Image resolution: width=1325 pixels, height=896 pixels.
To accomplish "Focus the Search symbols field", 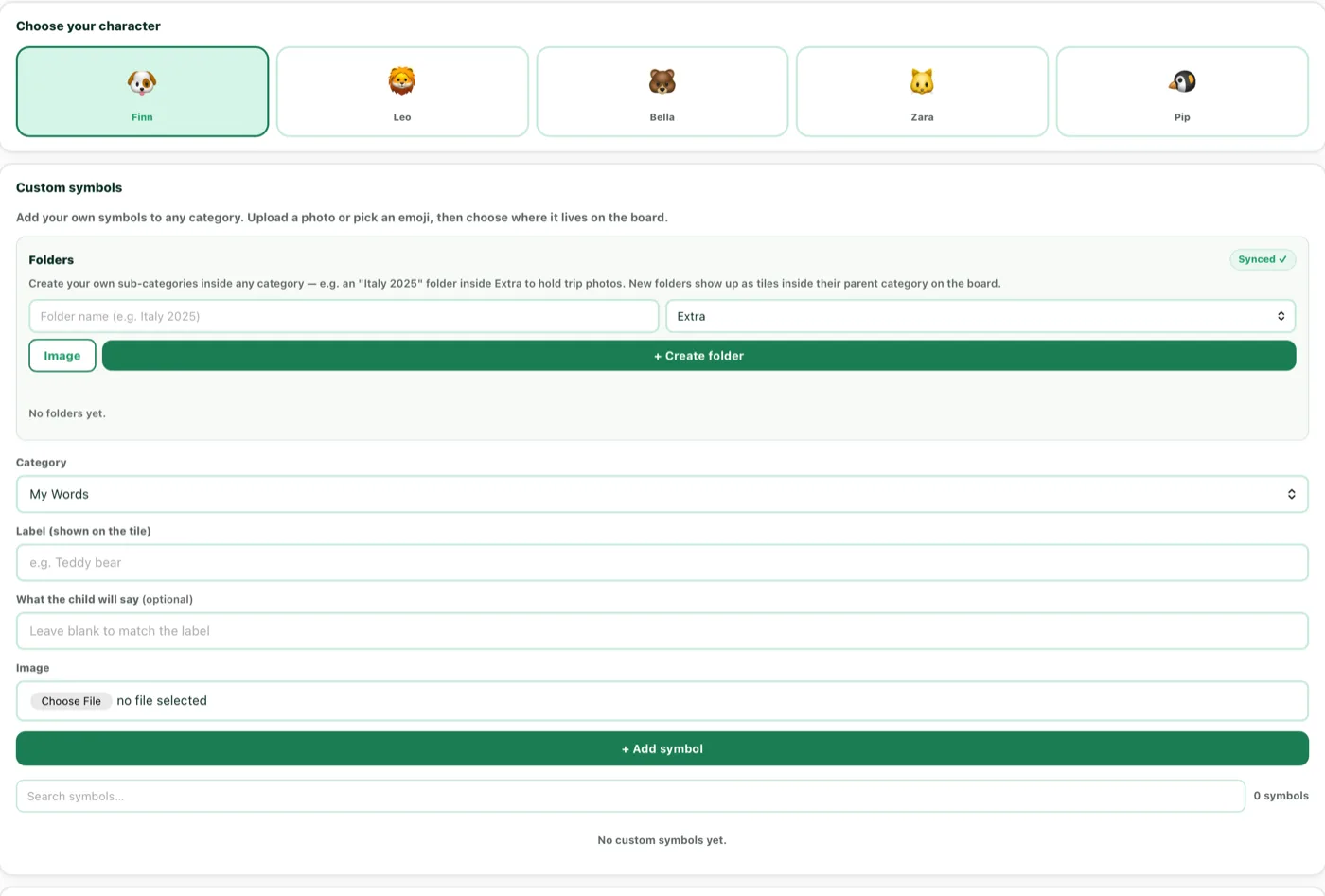I will 630,796.
